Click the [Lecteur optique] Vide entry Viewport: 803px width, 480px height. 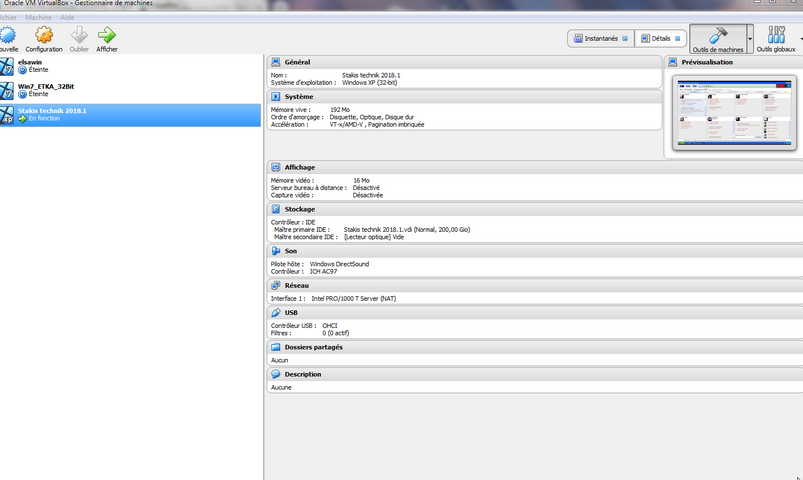pos(374,237)
